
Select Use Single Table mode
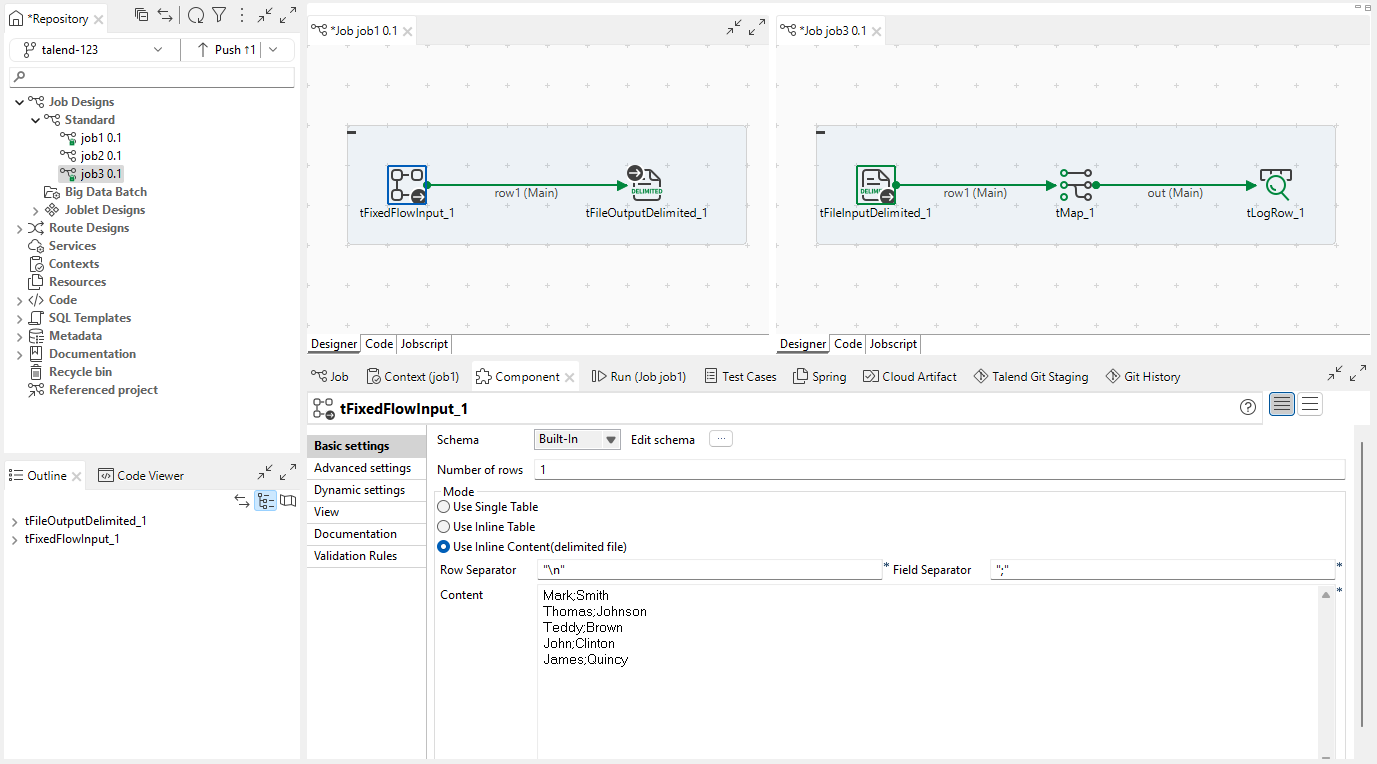click(x=444, y=507)
